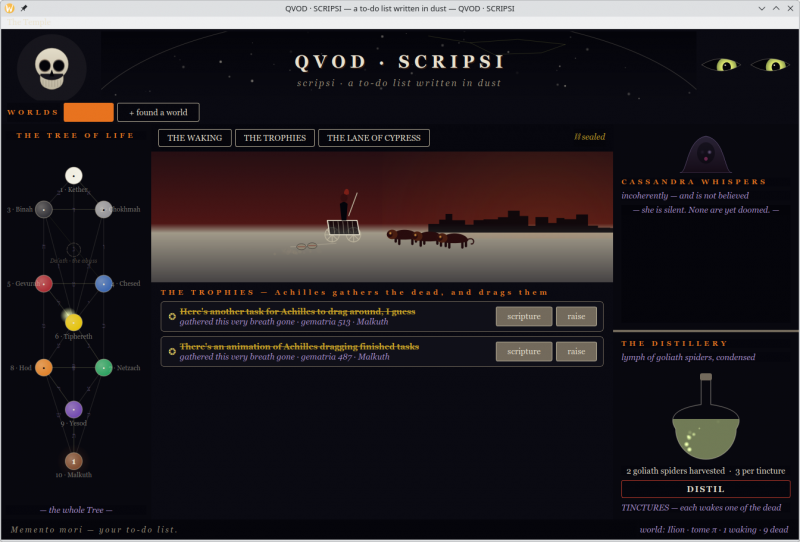The width and height of the screenshot is (800, 542).
Task: Click "THE TREE OF LIFE" heading
Action: pos(76,135)
